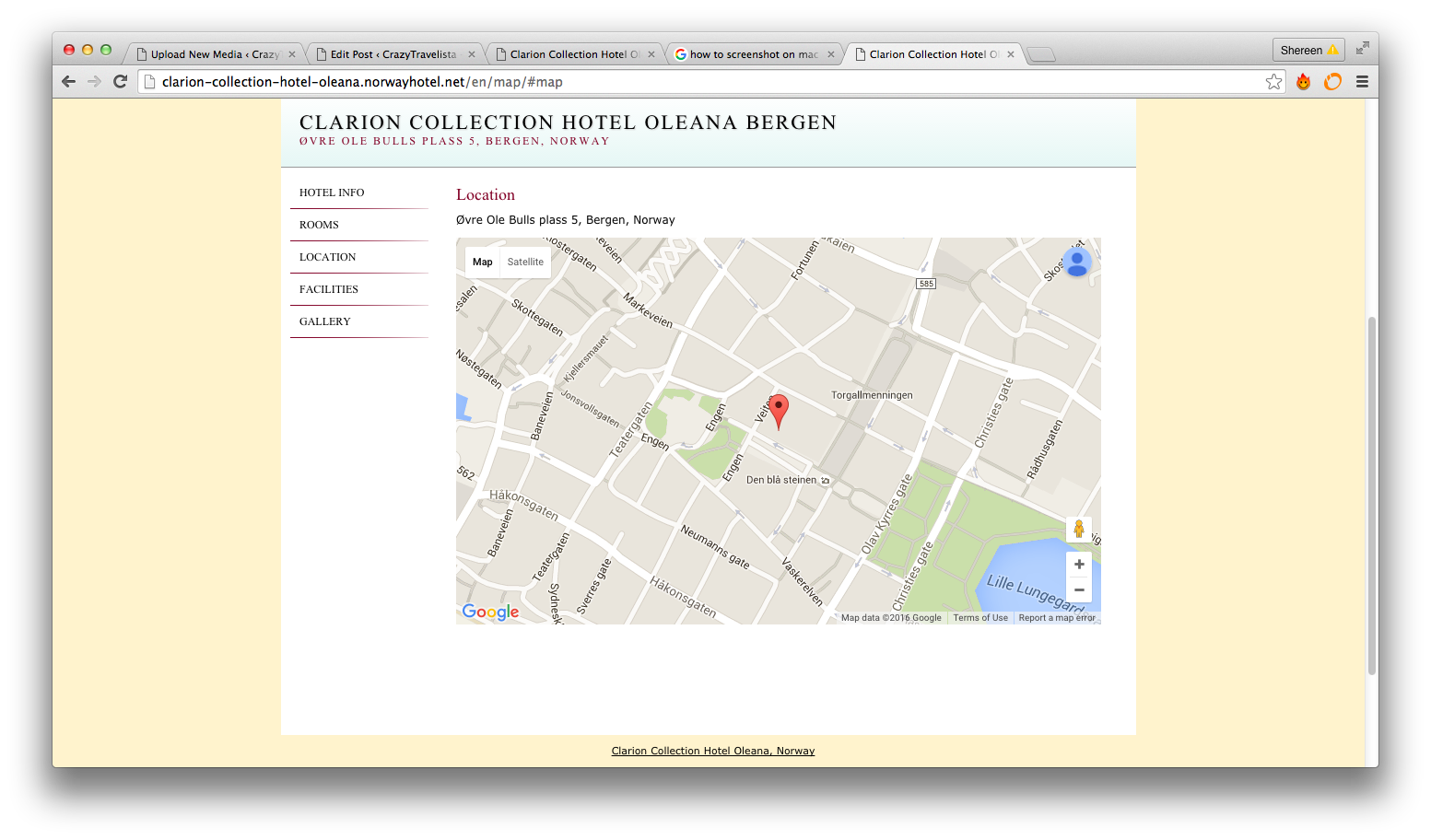Image resolution: width=1431 pixels, height=840 pixels.
Task: Click the orange circular extension icon
Action: [1332, 82]
